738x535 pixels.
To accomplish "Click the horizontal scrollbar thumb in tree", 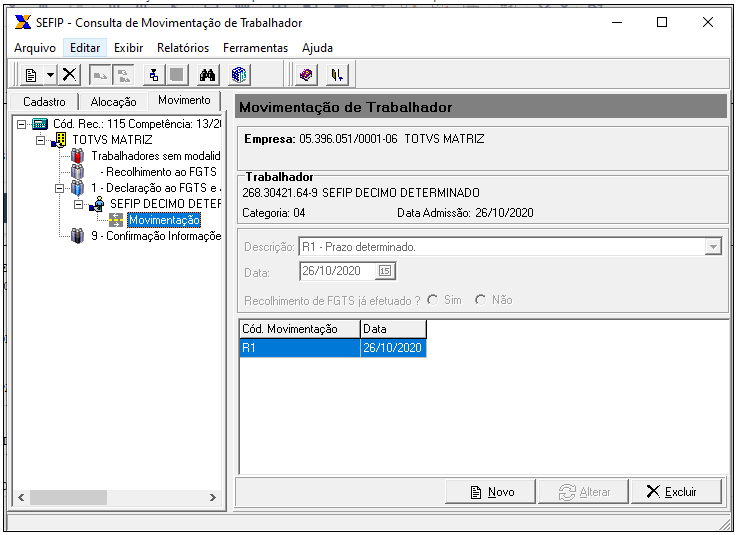I will (68, 497).
